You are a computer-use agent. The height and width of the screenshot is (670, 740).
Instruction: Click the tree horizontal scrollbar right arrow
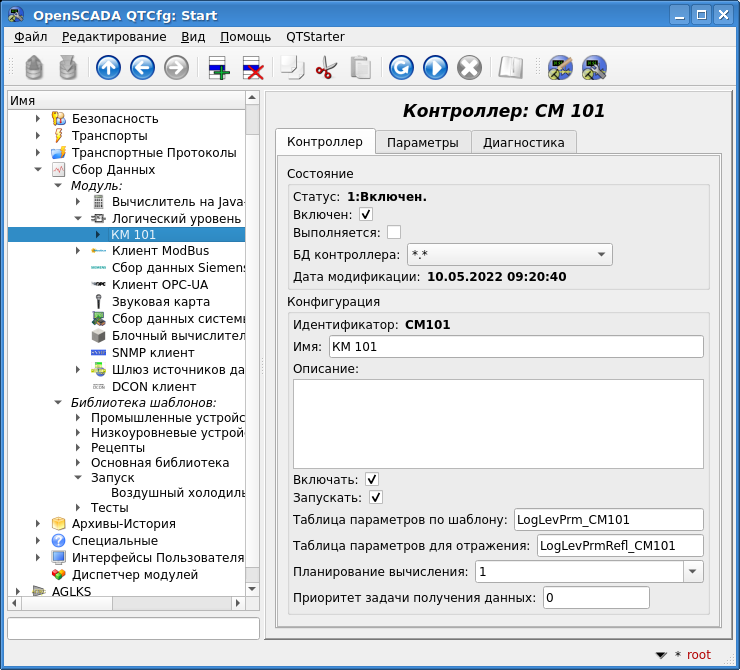click(x=238, y=603)
